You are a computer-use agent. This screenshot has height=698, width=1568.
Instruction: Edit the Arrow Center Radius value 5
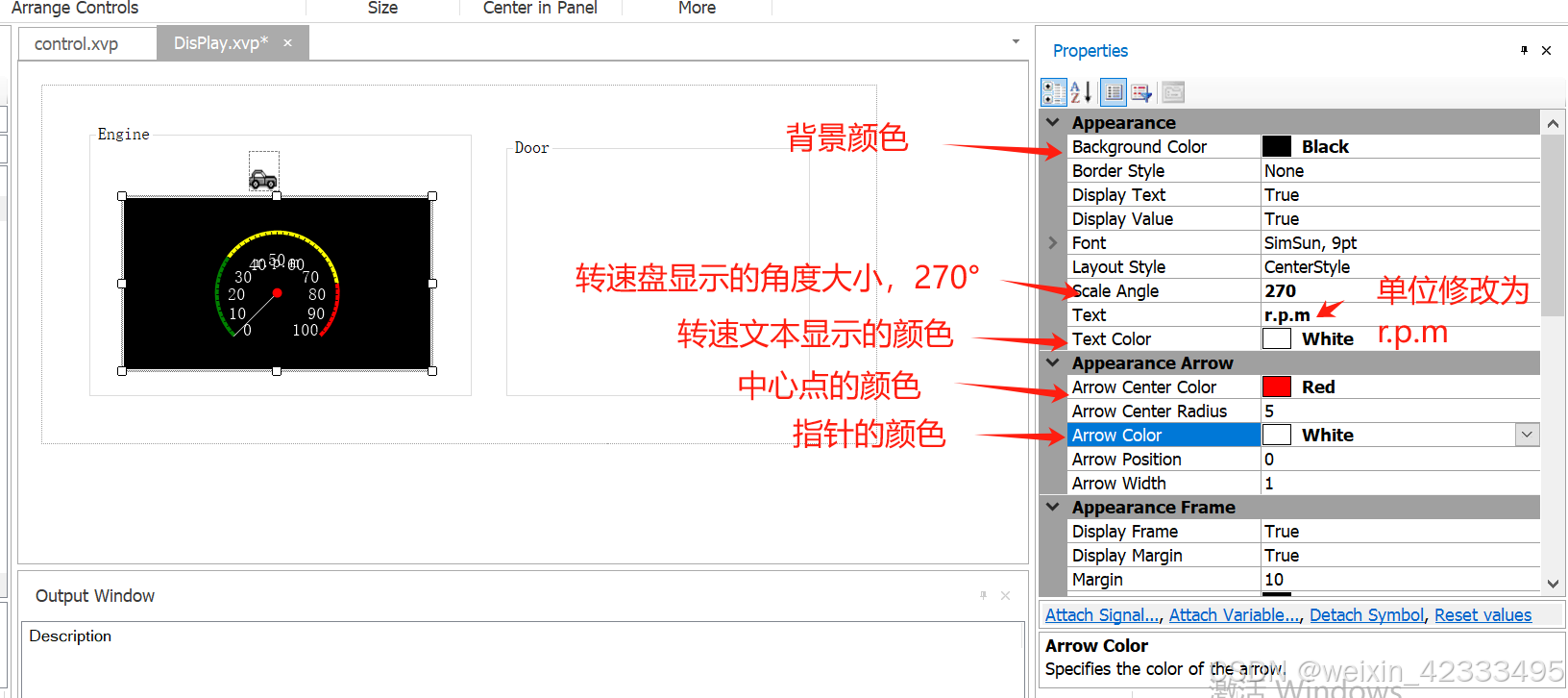pos(1400,411)
